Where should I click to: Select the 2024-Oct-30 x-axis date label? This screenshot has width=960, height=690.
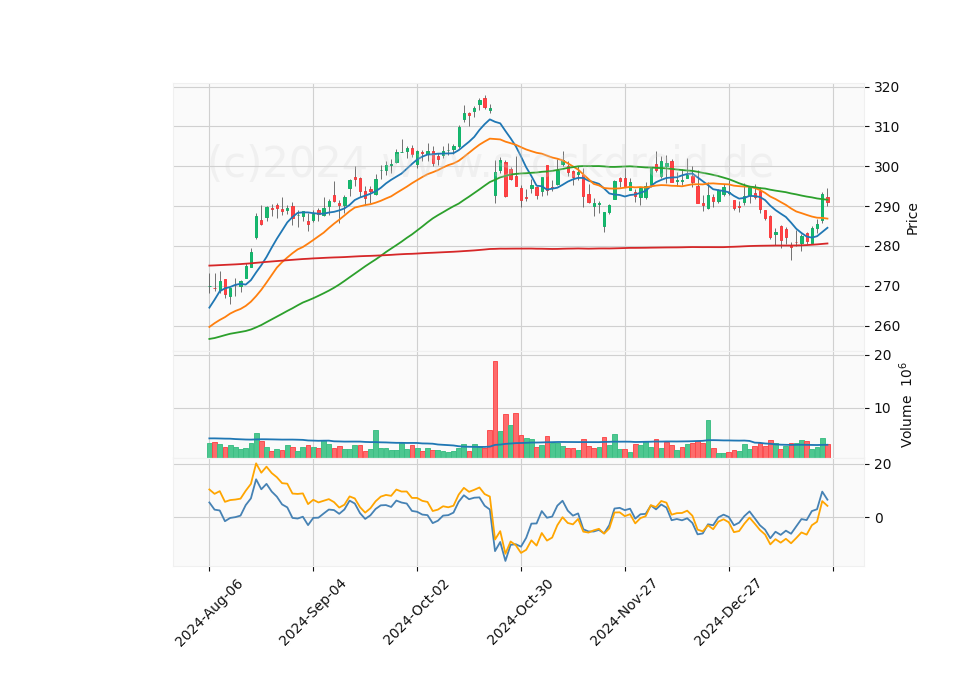coord(521,612)
